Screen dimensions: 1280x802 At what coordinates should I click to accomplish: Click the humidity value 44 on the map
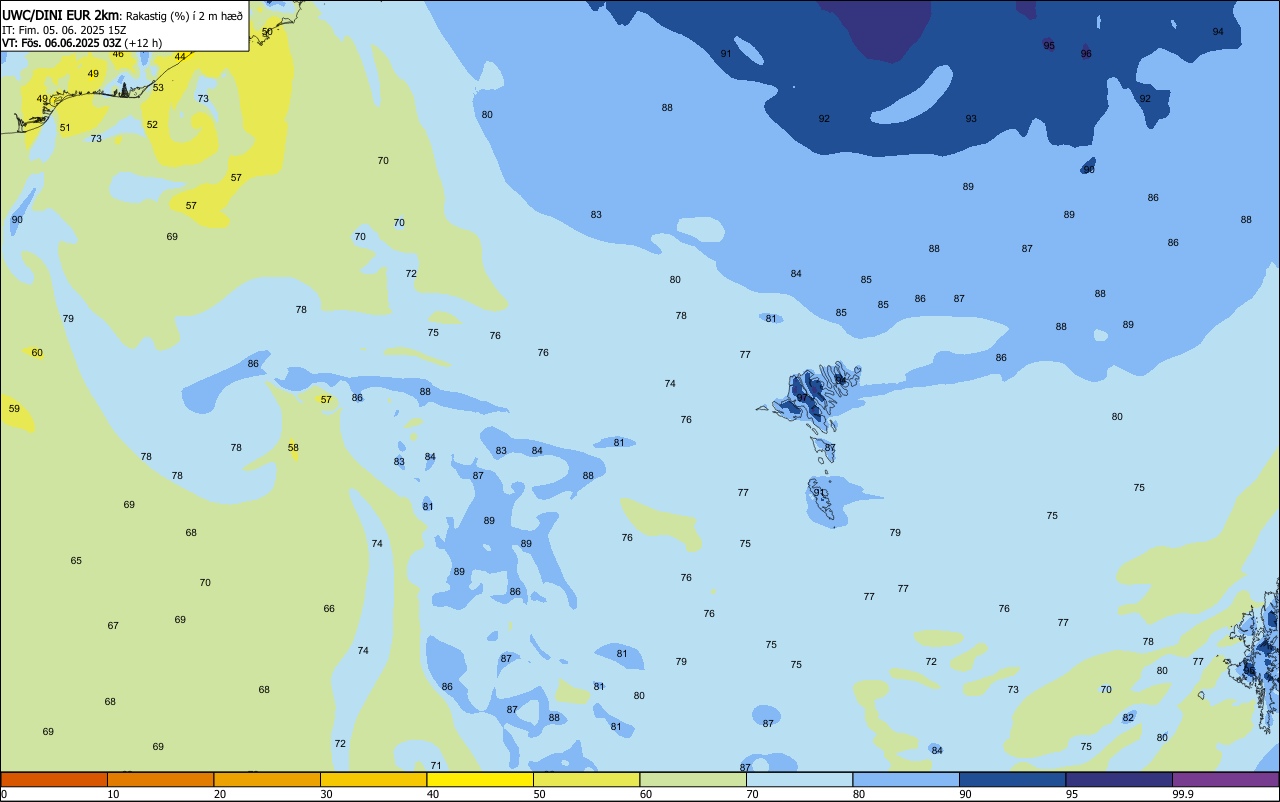point(180,57)
